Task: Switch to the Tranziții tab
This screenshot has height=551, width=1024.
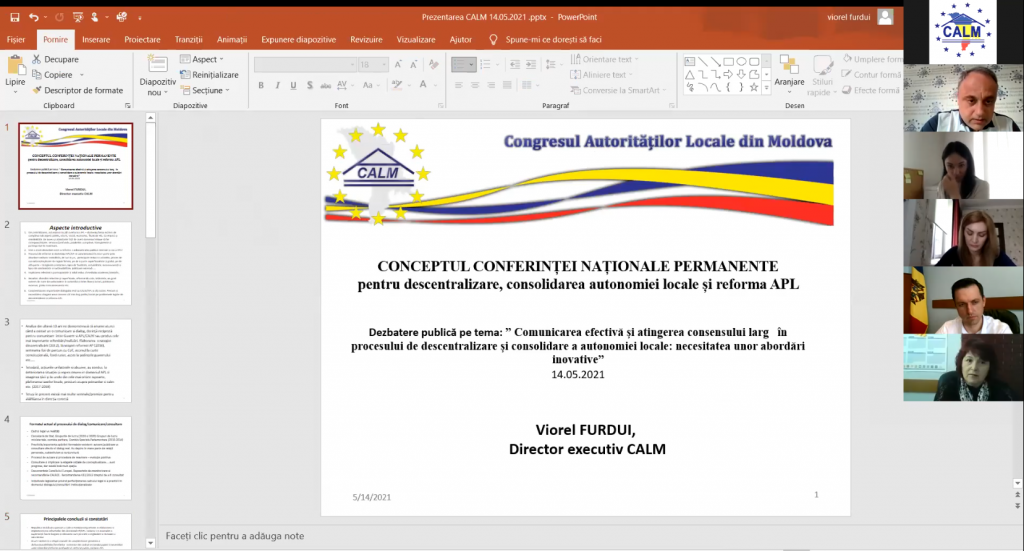Action: pos(189,39)
